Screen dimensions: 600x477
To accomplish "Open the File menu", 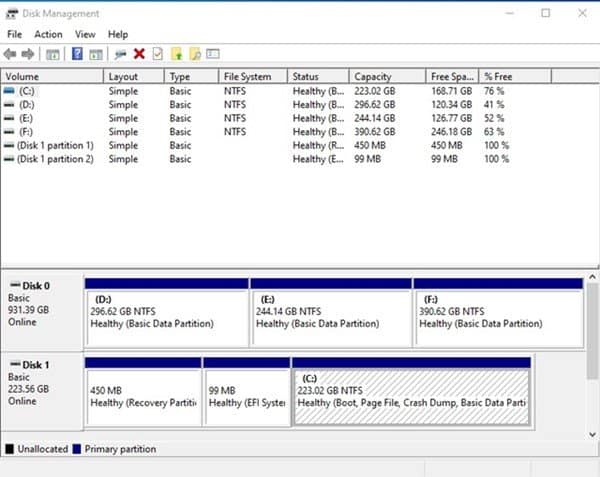I will point(15,34).
